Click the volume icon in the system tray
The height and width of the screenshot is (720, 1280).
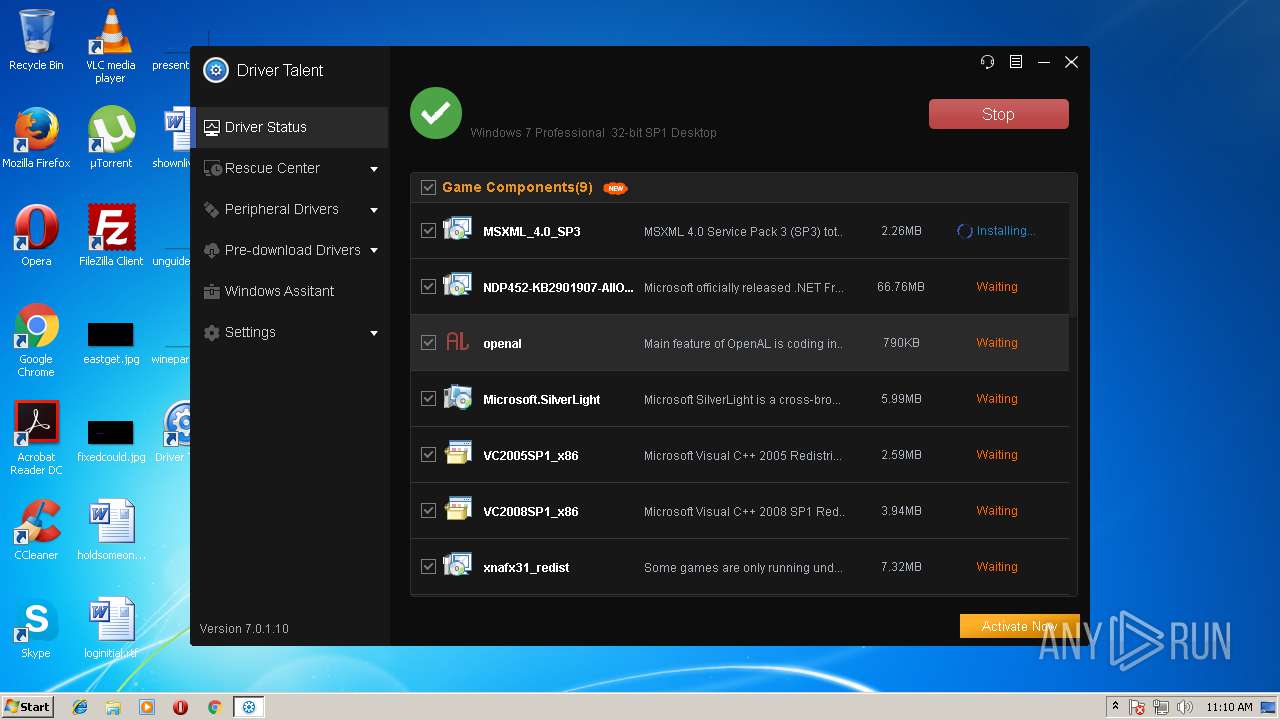[x=1184, y=707]
